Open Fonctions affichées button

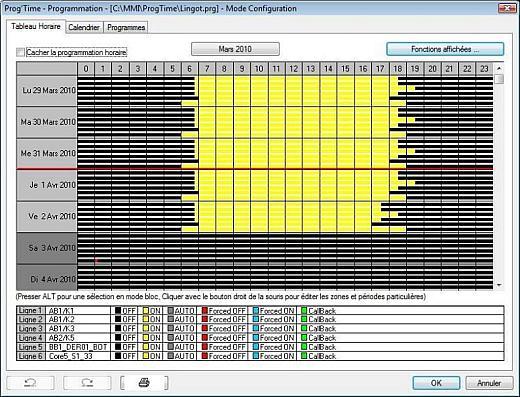[x=445, y=49]
